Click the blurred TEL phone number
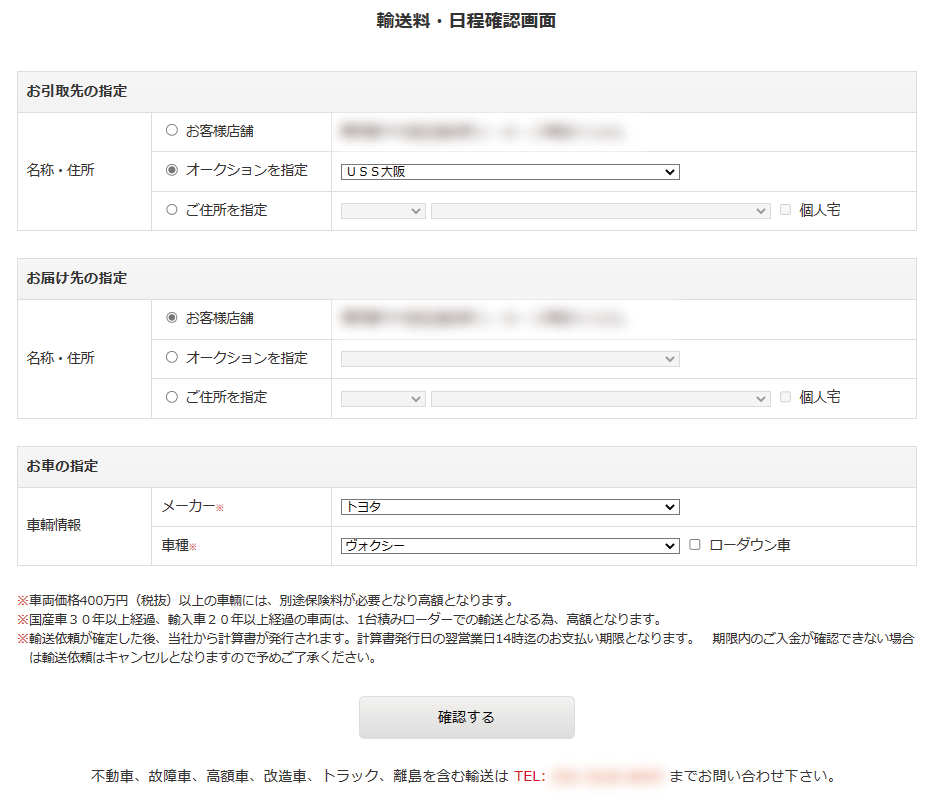The image size is (937, 795). [x=605, y=776]
